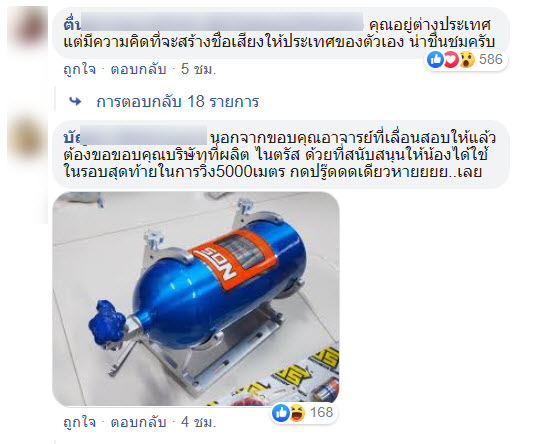The height and width of the screenshot is (444, 547).
Task: Open the 5 ชม. timestamp link
Action: pos(198,69)
